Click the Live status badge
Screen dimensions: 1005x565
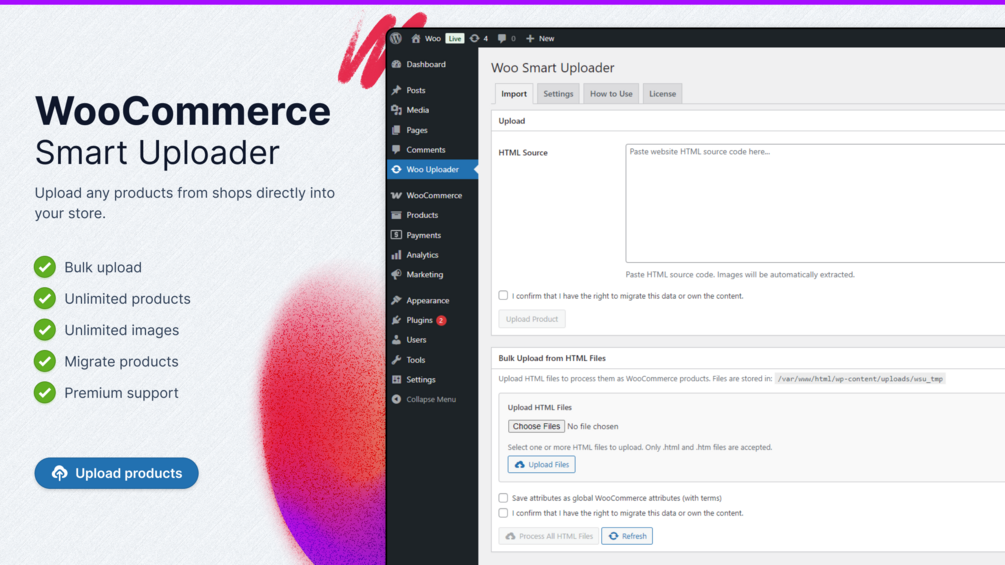(455, 38)
